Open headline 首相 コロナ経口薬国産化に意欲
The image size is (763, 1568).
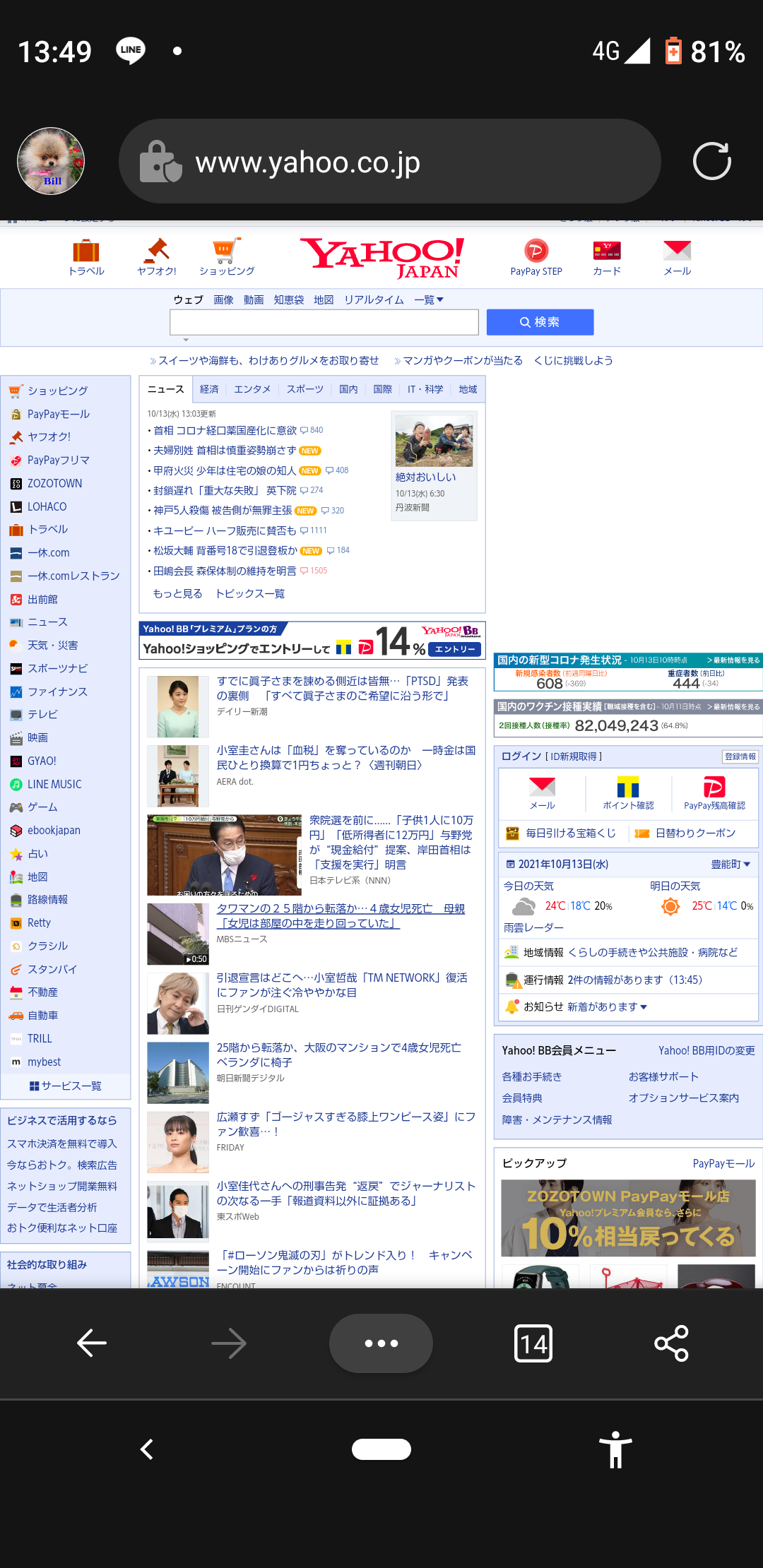click(x=225, y=430)
